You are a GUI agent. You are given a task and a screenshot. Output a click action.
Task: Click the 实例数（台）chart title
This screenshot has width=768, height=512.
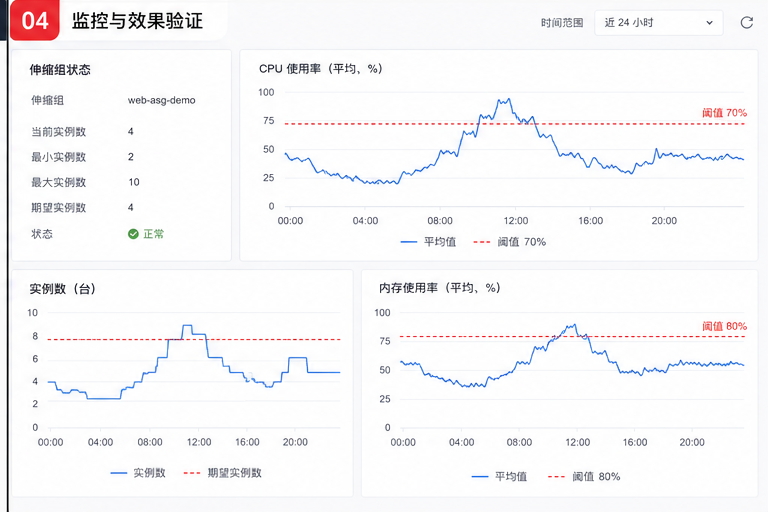(63, 289)
